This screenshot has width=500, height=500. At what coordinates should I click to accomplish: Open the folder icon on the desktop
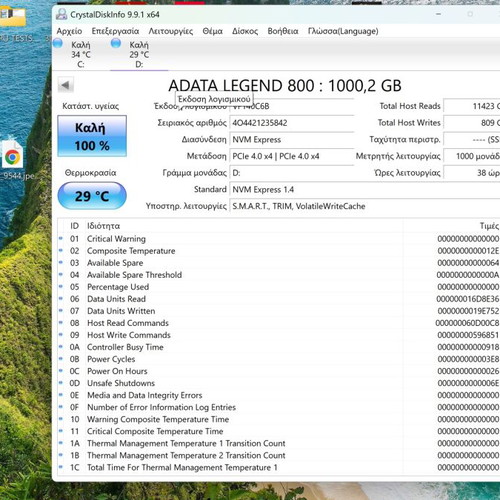13,16
